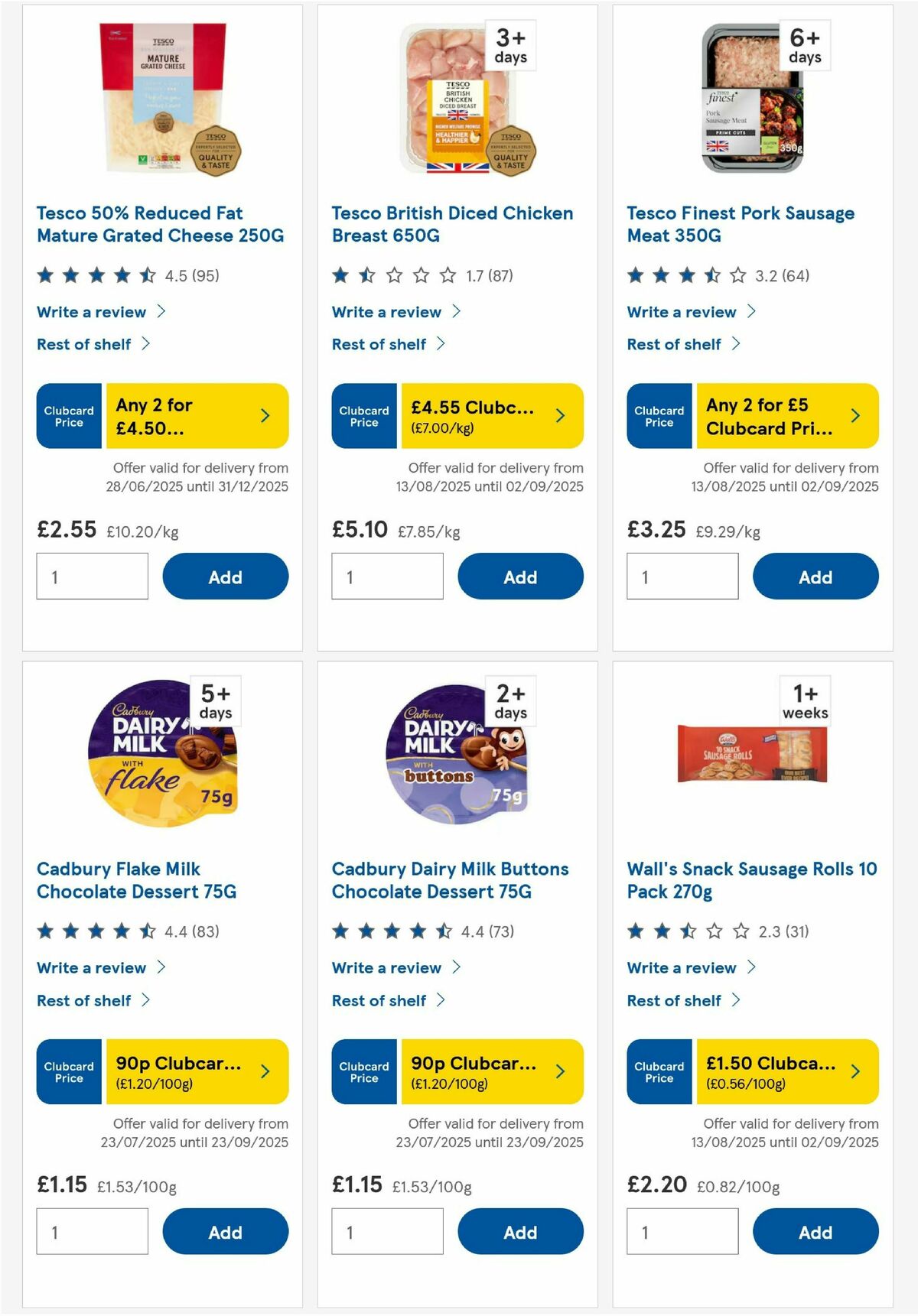
Task: Open the 90p Clubcard offer arrow for Buttons dessert
Action: pos(560,1072)
